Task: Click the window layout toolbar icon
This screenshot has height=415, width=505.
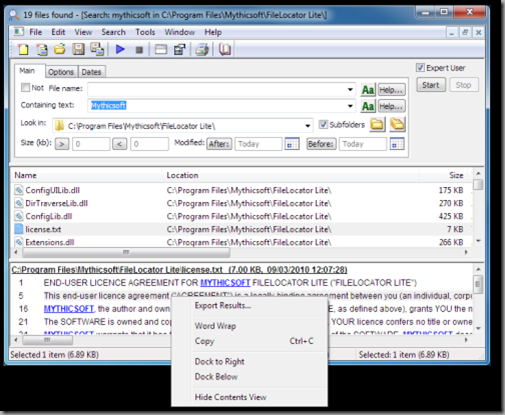Action: (161, 50)
